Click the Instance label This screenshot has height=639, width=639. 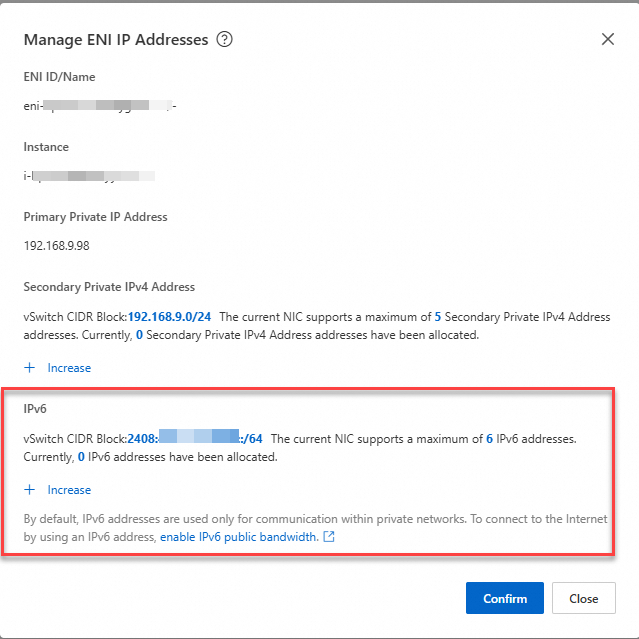click(x=46, y=147)
